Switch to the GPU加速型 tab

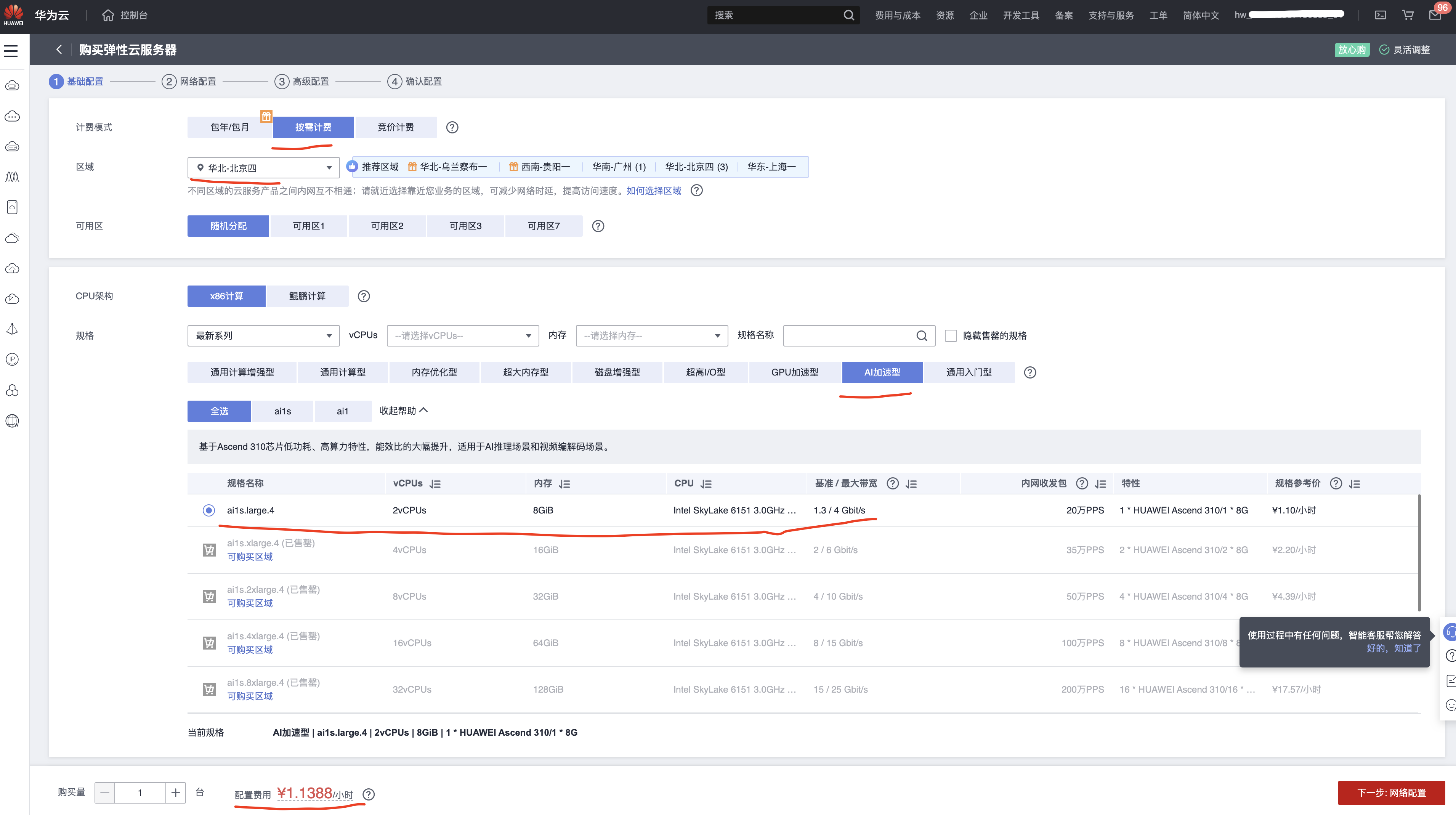(x=794, y=372)
